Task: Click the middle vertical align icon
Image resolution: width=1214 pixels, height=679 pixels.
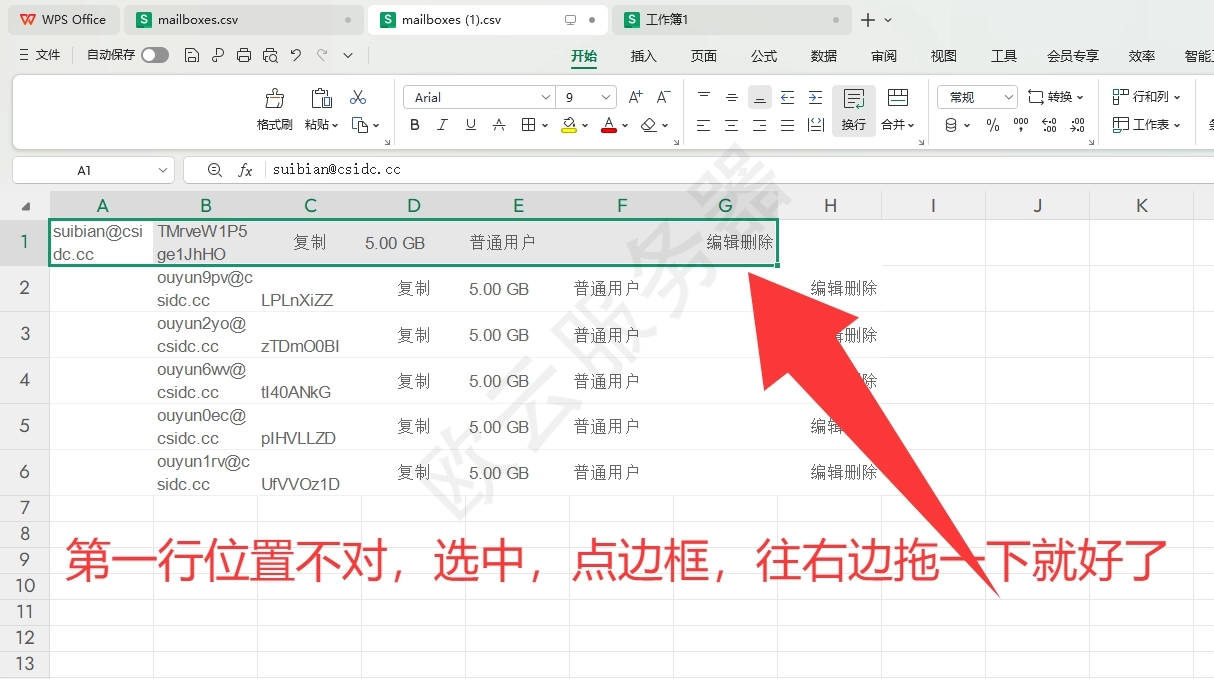Action: 732,97
